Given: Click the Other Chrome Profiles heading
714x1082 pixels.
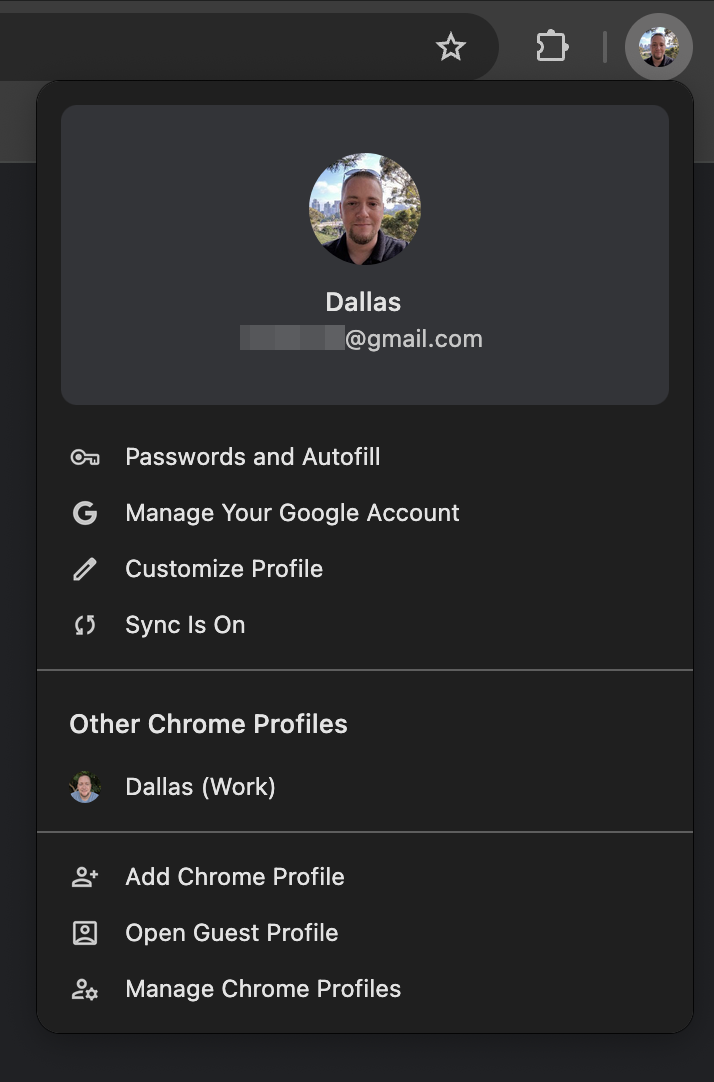Looking at the screenshot, I should 208,724.
